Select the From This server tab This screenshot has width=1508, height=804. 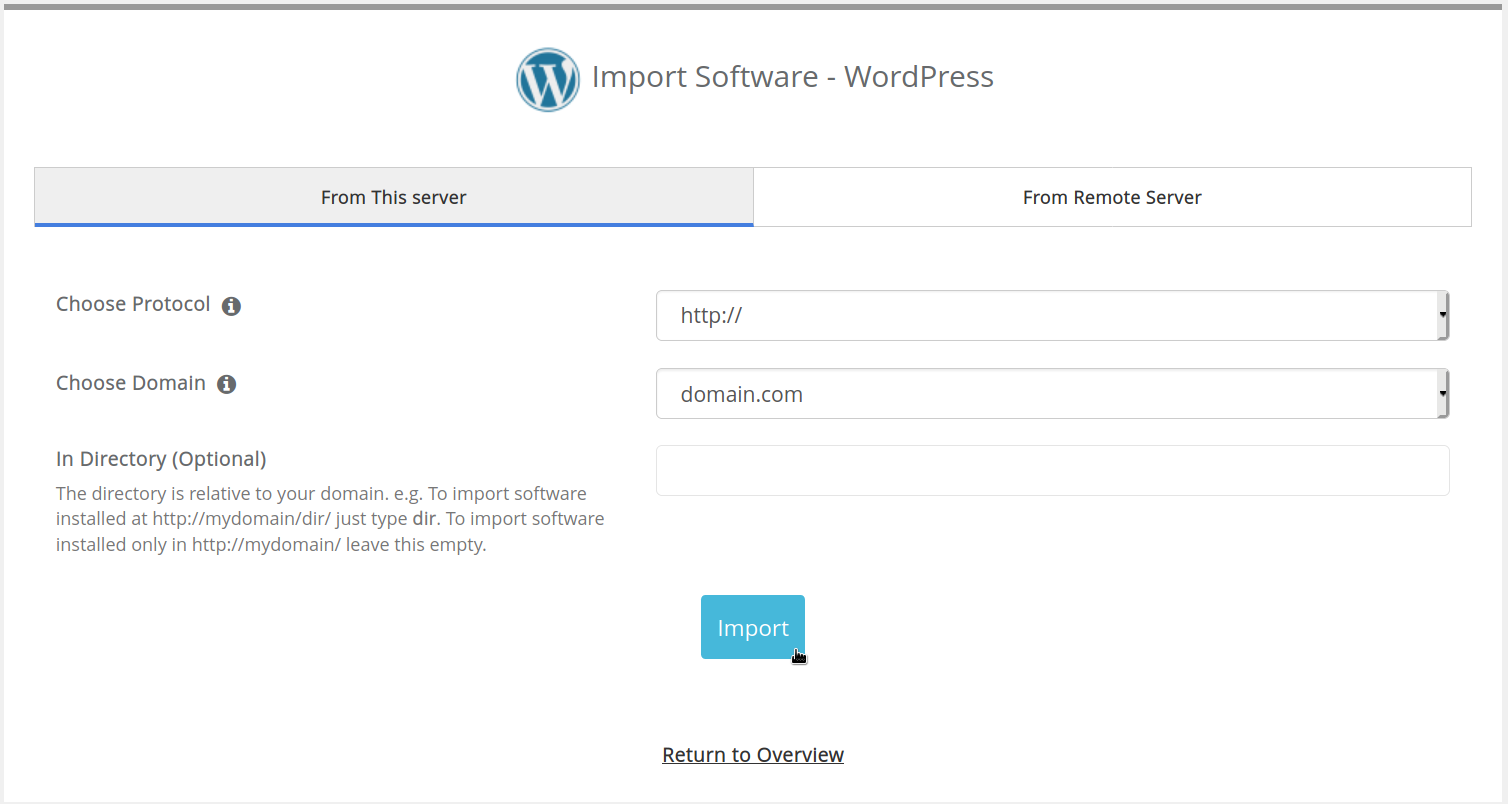[393, 198]
